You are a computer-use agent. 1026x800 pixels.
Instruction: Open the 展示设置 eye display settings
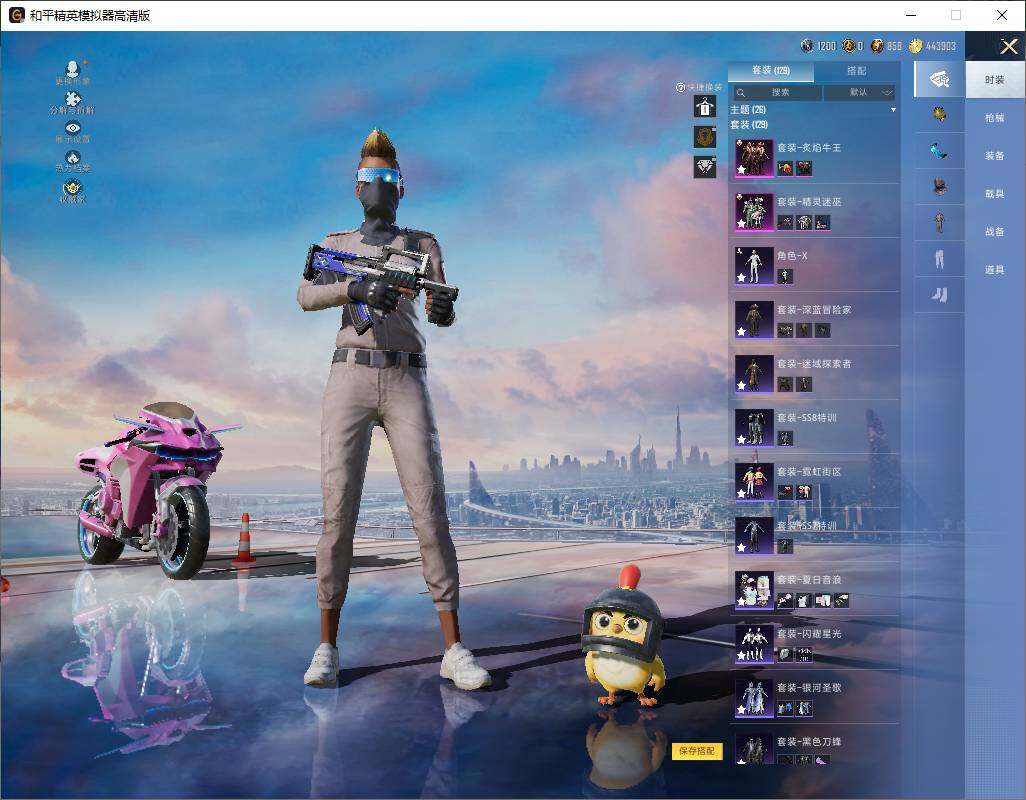tap(73, 128)
